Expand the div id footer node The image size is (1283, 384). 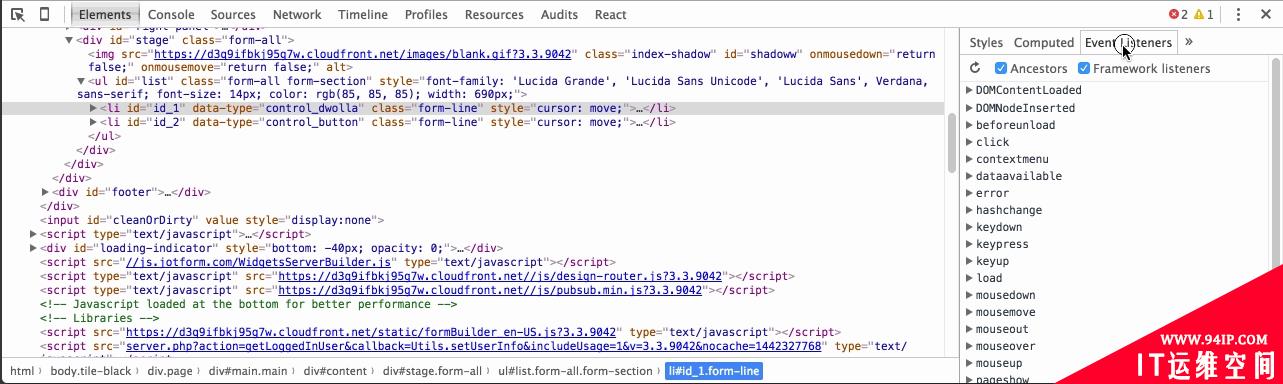[x=45, y=192]
